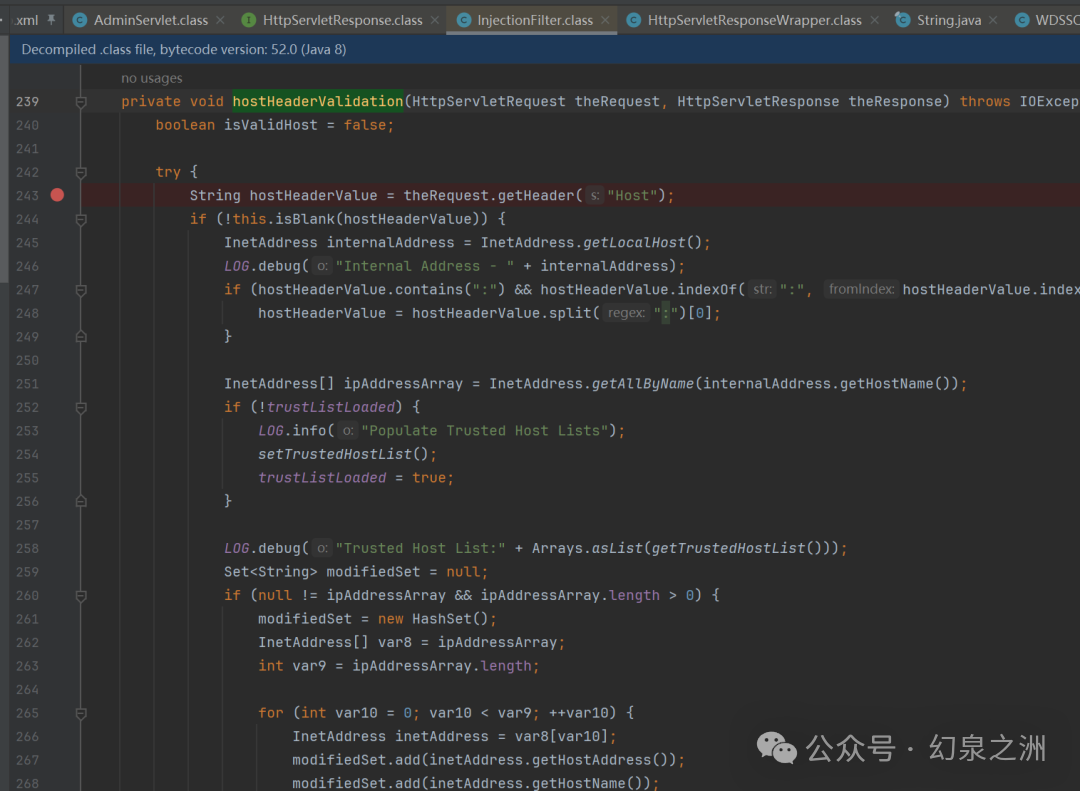Click the "regex:" parameter hint on line 248
This screenshot has height=791, width=1080.
[x=626, y=313]
